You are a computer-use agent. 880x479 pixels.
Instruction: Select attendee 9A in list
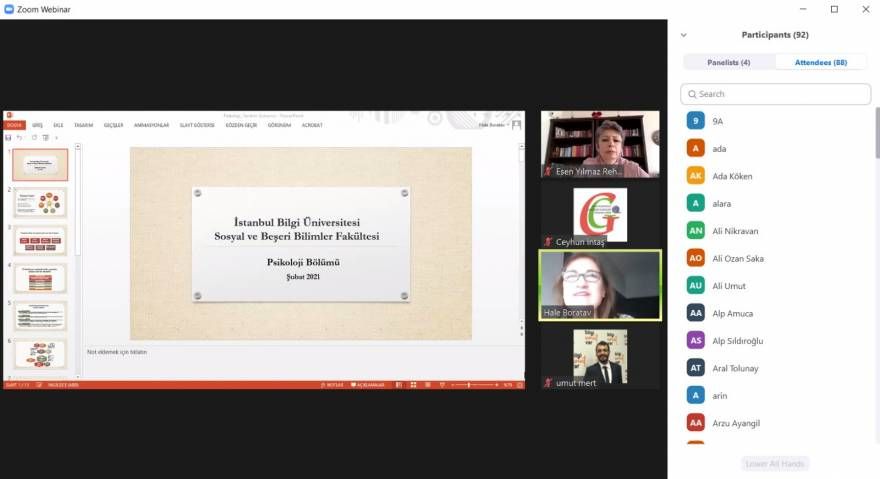tap(777, 121)
